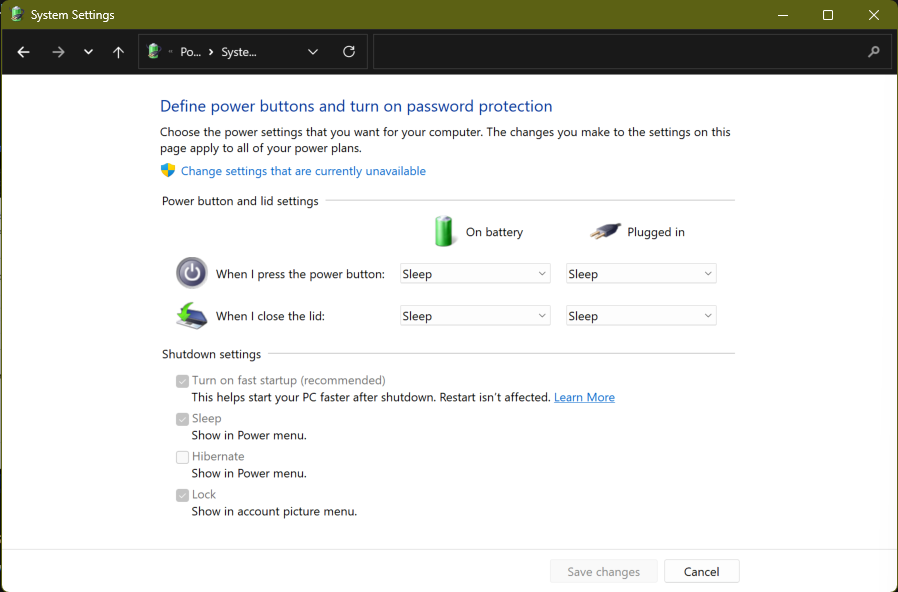Open the recent locations chevron
The width and height of the screenshot is (898, 592).
coord(88,52)
